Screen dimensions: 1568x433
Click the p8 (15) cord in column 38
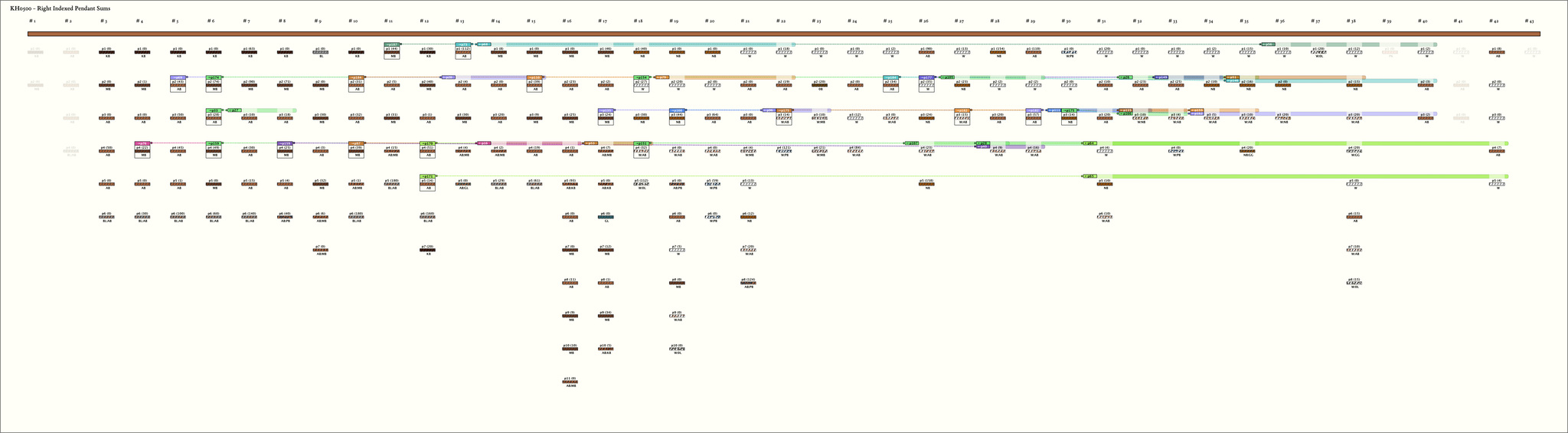[1354, 283]
